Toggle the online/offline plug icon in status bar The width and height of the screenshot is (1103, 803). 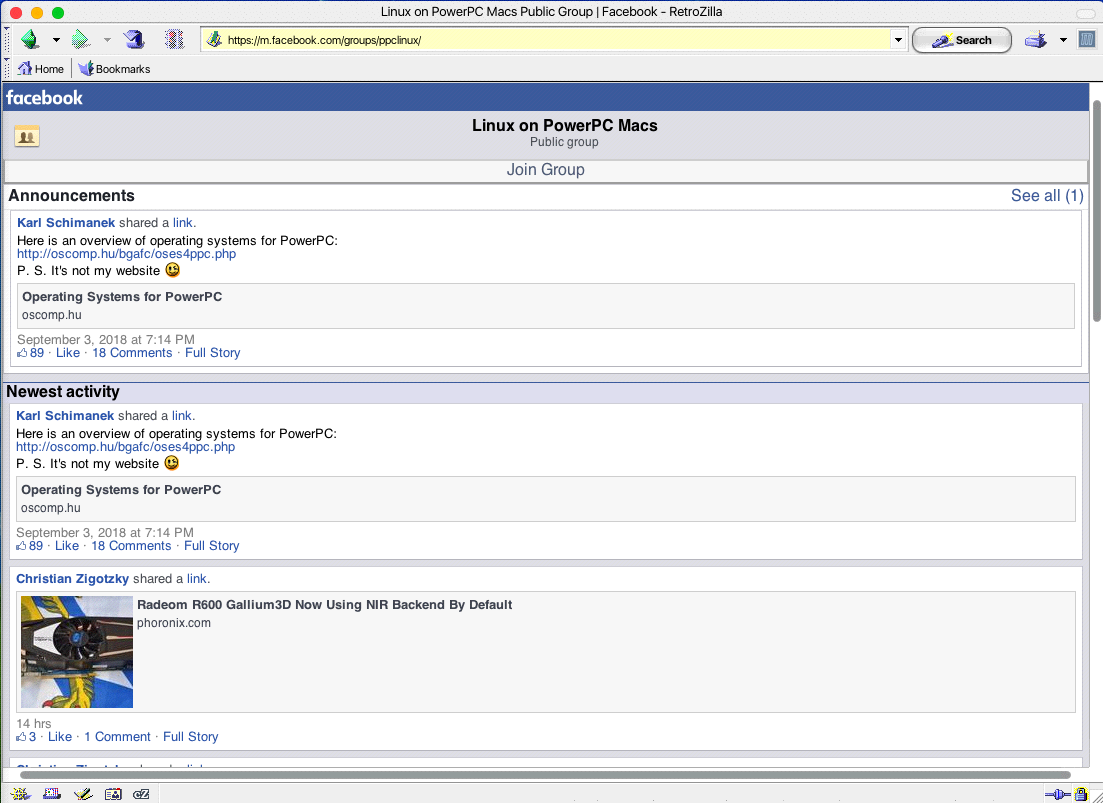[x=1057, y=795]
